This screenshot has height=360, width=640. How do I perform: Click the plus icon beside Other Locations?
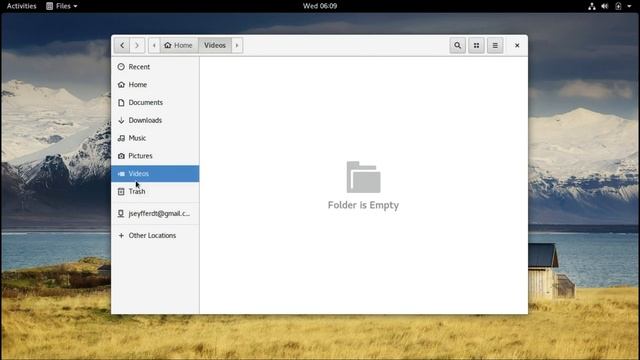(x=121, y=236)
